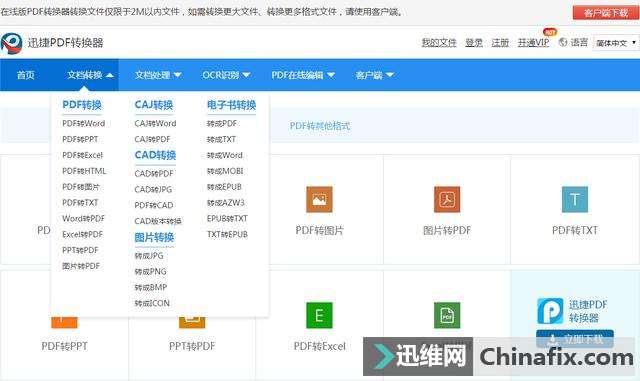Select PDF转HTML menu entry
640x381 pixels.
click(x=84, y=171)
